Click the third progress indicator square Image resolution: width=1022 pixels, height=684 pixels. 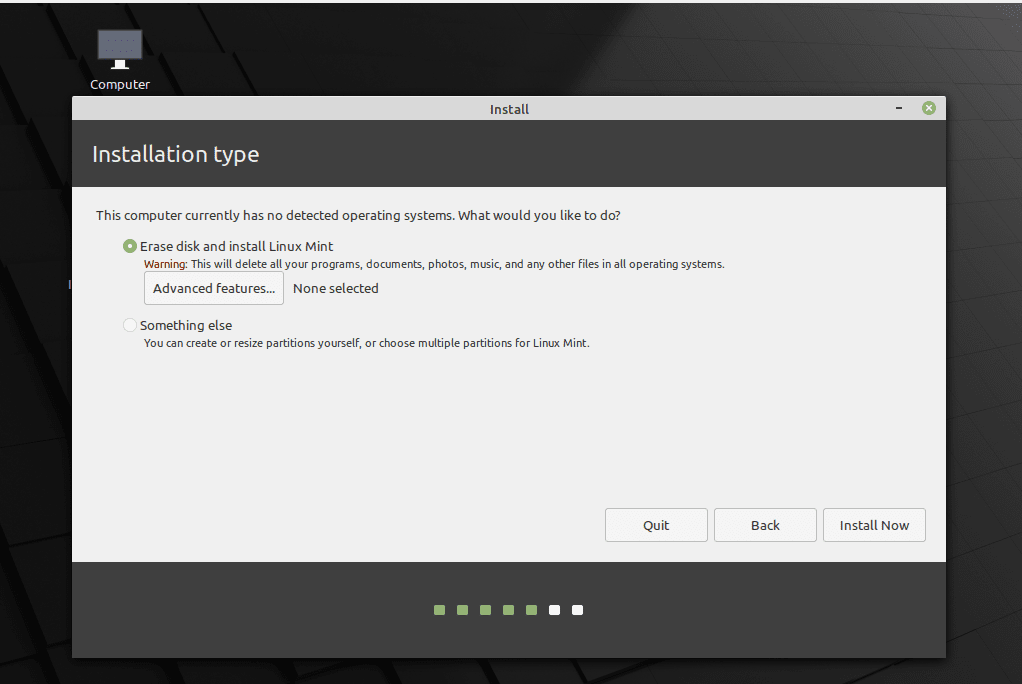[485, 609]
